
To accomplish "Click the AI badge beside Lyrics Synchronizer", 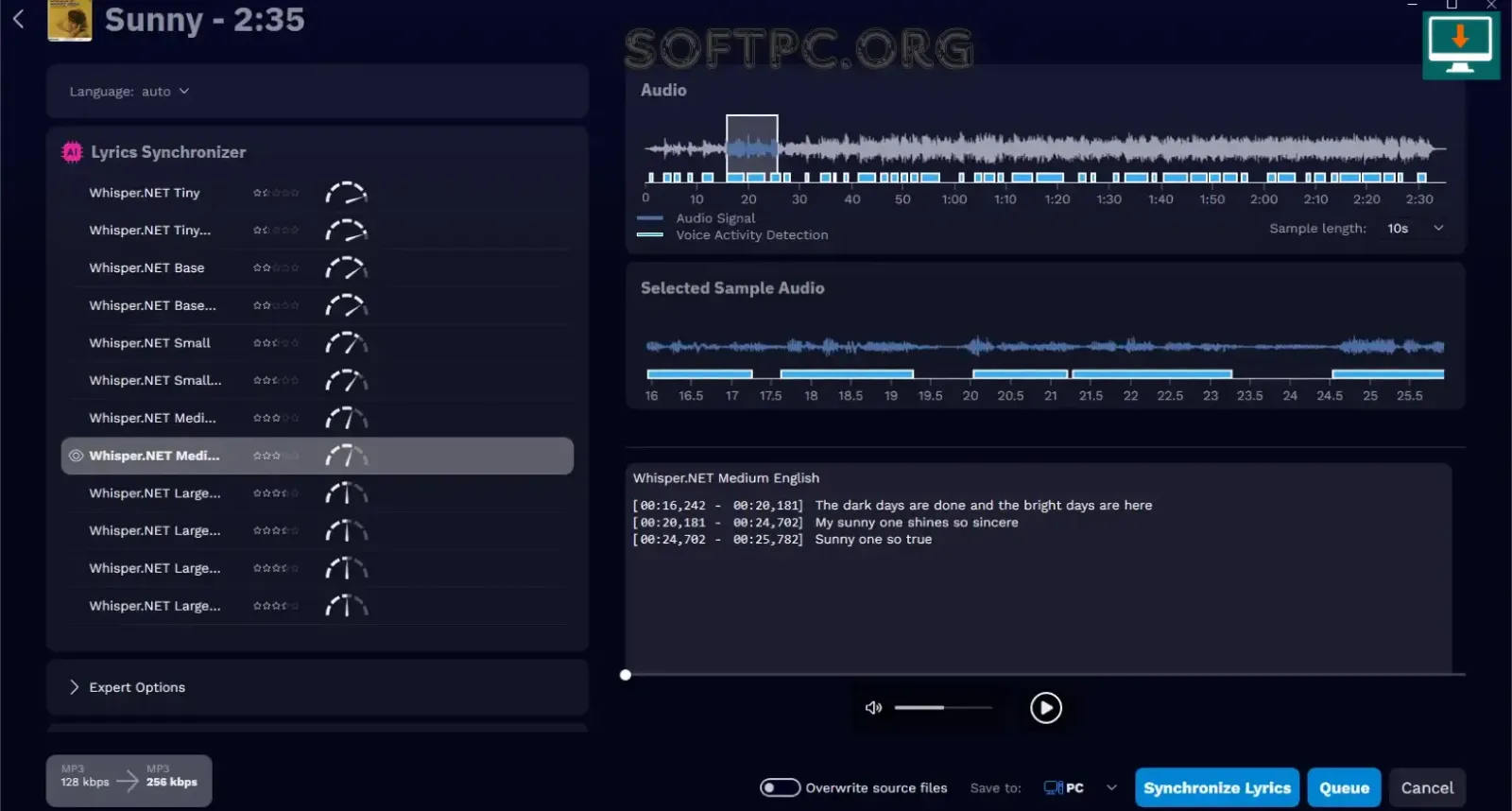I will click(x=72, y=152).
